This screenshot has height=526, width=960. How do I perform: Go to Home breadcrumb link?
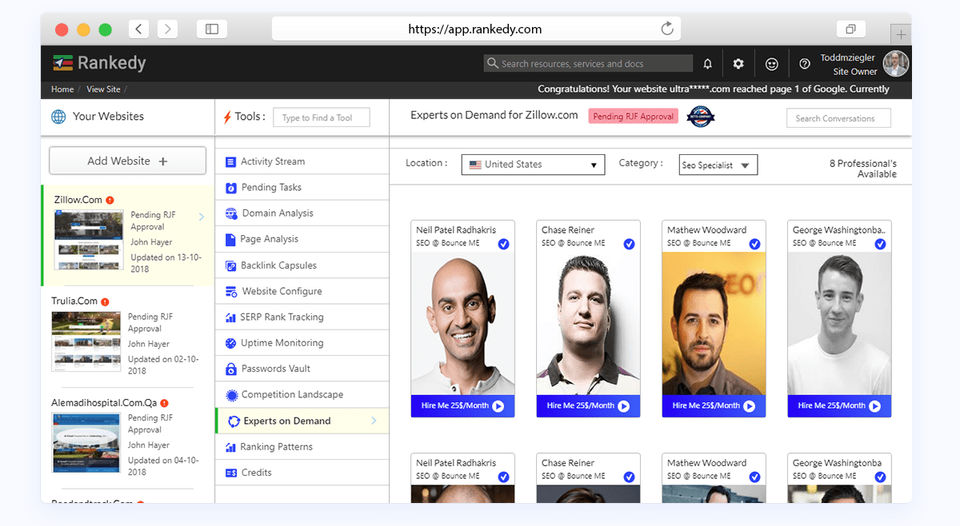tap(62, 89)
